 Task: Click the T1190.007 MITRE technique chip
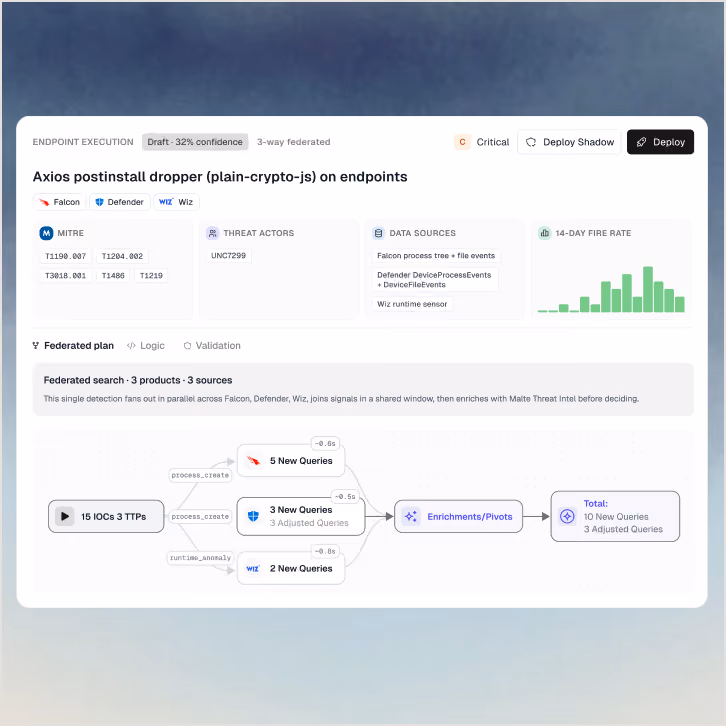pyautogui.click(x=65, y=256)
